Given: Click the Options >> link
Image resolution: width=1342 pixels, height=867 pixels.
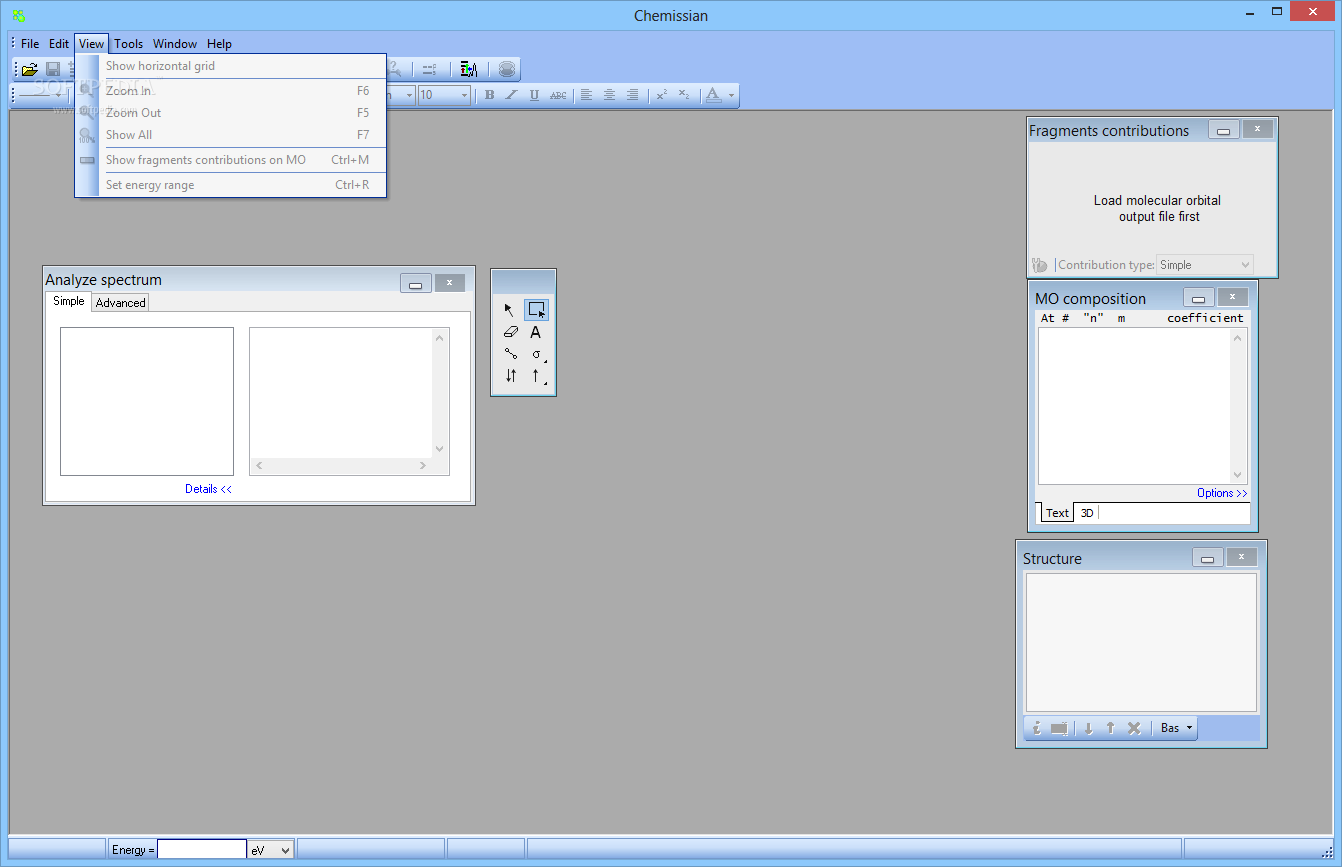Looking at the screenshot, I should click(1222, 493).
